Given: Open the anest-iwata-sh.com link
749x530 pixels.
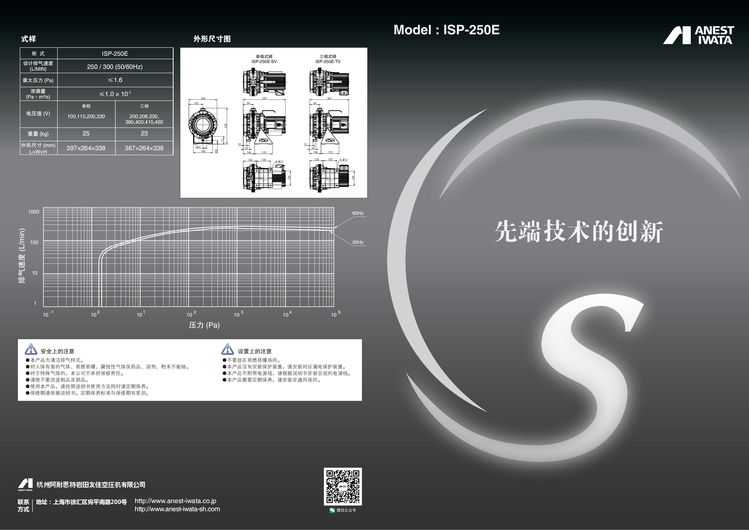Looking at the screenshot, I should point(178,509).
